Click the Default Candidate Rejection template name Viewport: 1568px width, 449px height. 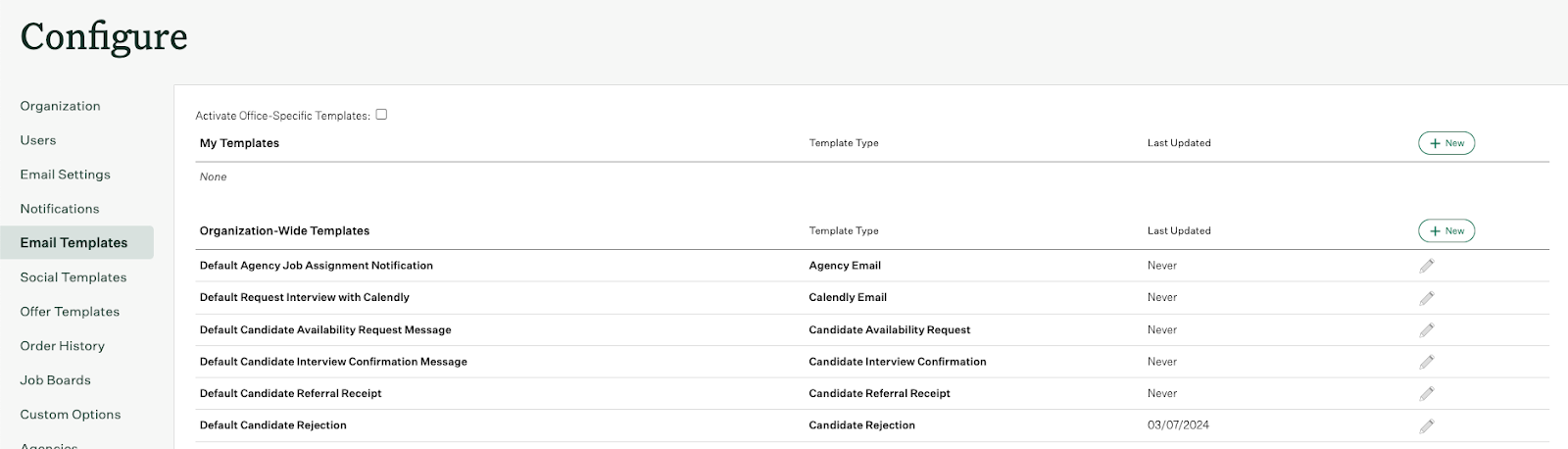(x=273, y=425)
